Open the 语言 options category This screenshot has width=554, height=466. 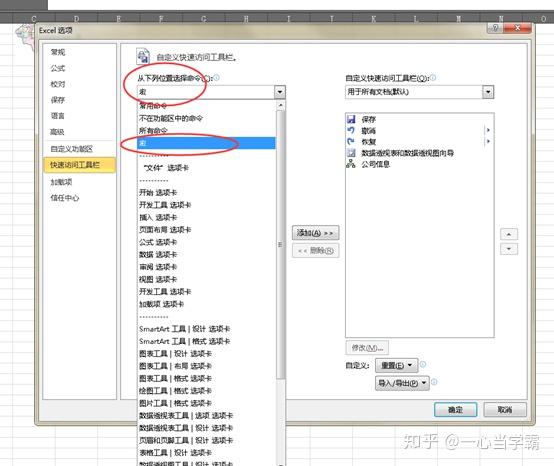(x=58, y=116)
